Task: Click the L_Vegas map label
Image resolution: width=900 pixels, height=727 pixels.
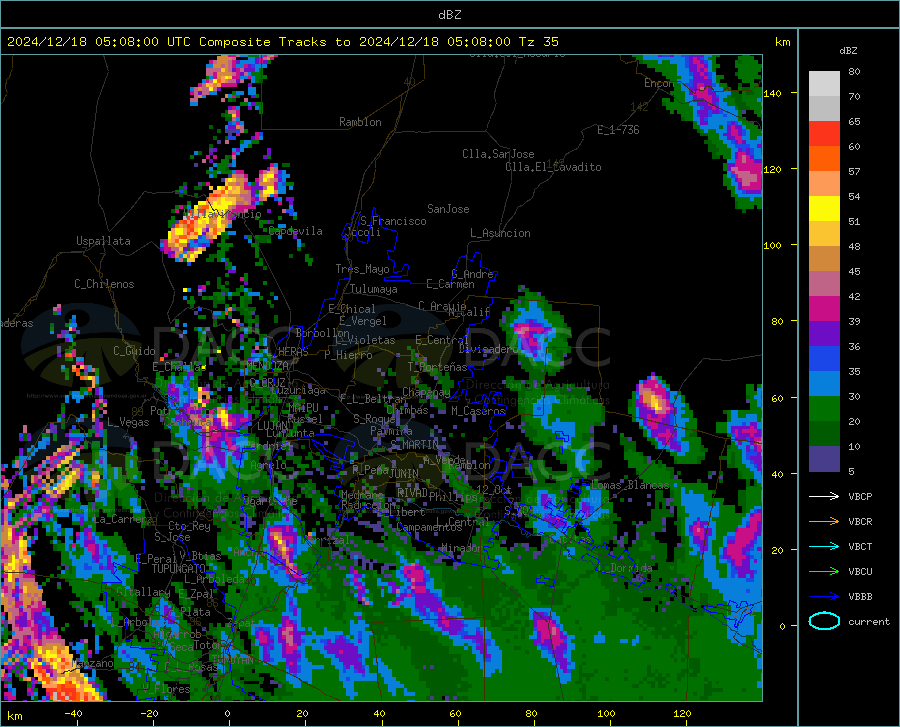Action: [128, 422]
